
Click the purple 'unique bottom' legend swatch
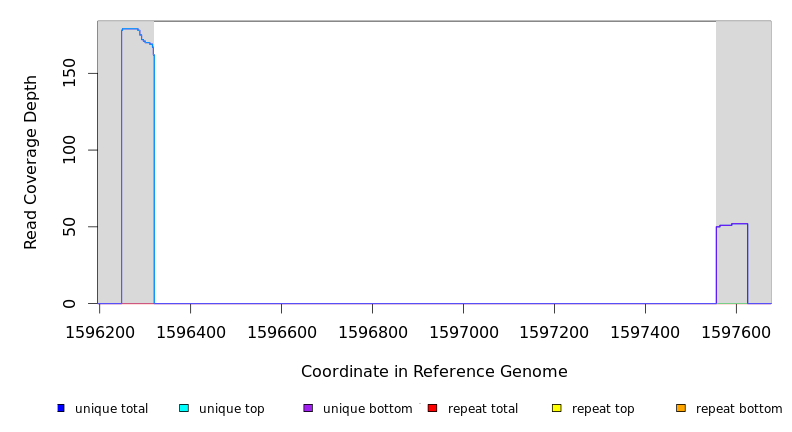click(x=308, y=408)
